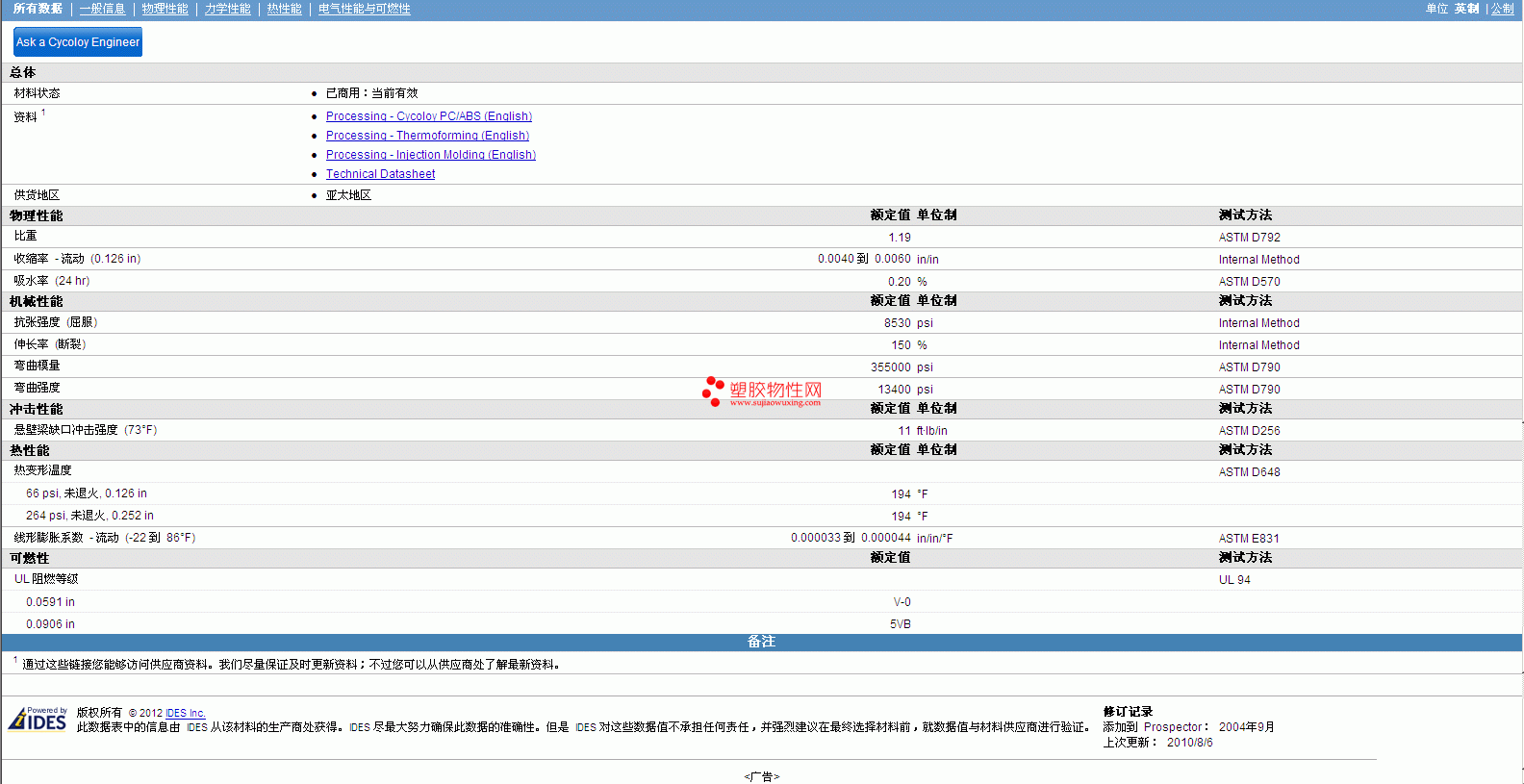Select the 总体 section header
This screenshot has width=1524, height=784.
click(x=23, y=72)
